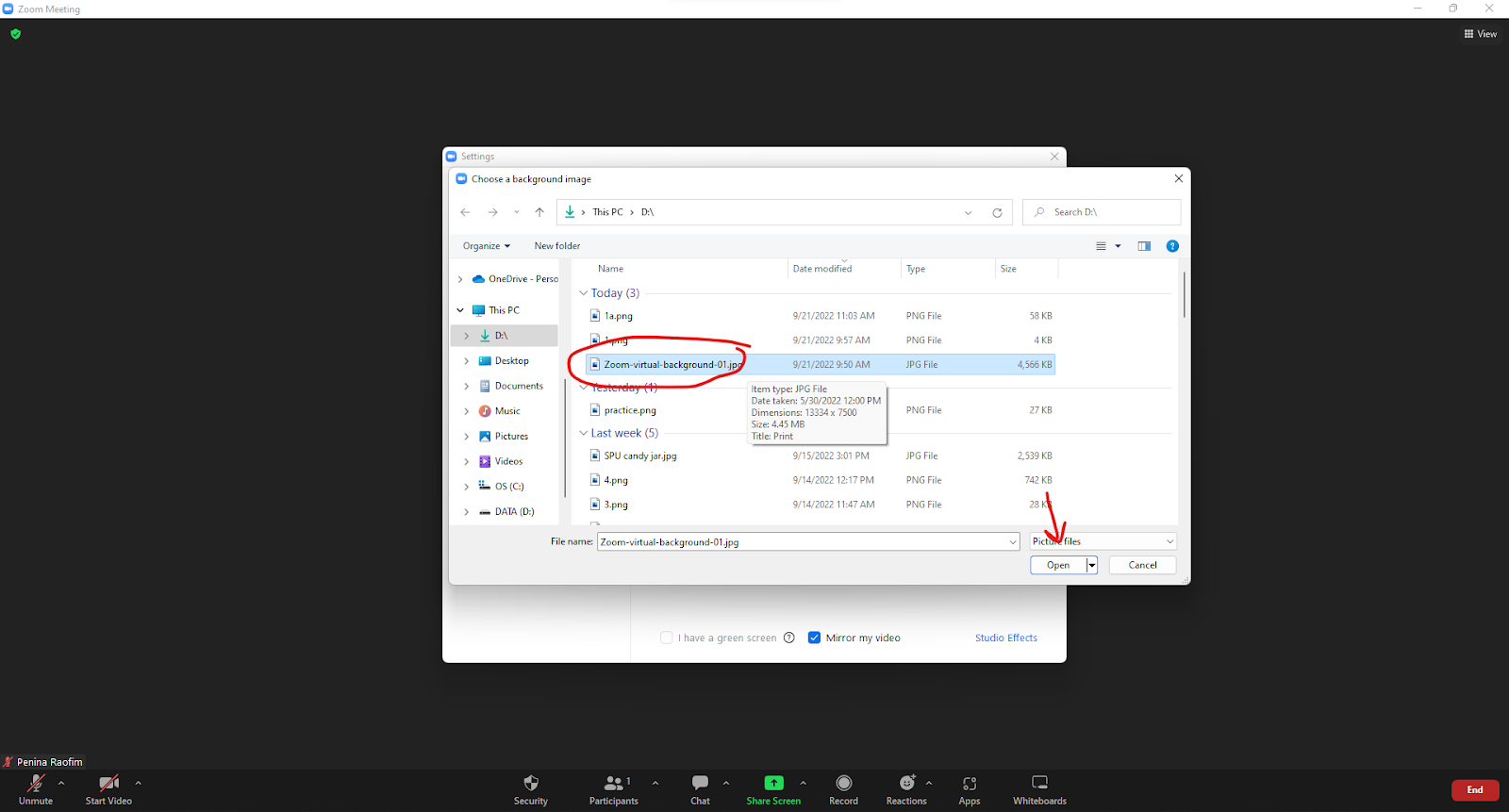Click the Up one level arrow
This screenshot has height=812, width=1509.
(x=539, y=212)
